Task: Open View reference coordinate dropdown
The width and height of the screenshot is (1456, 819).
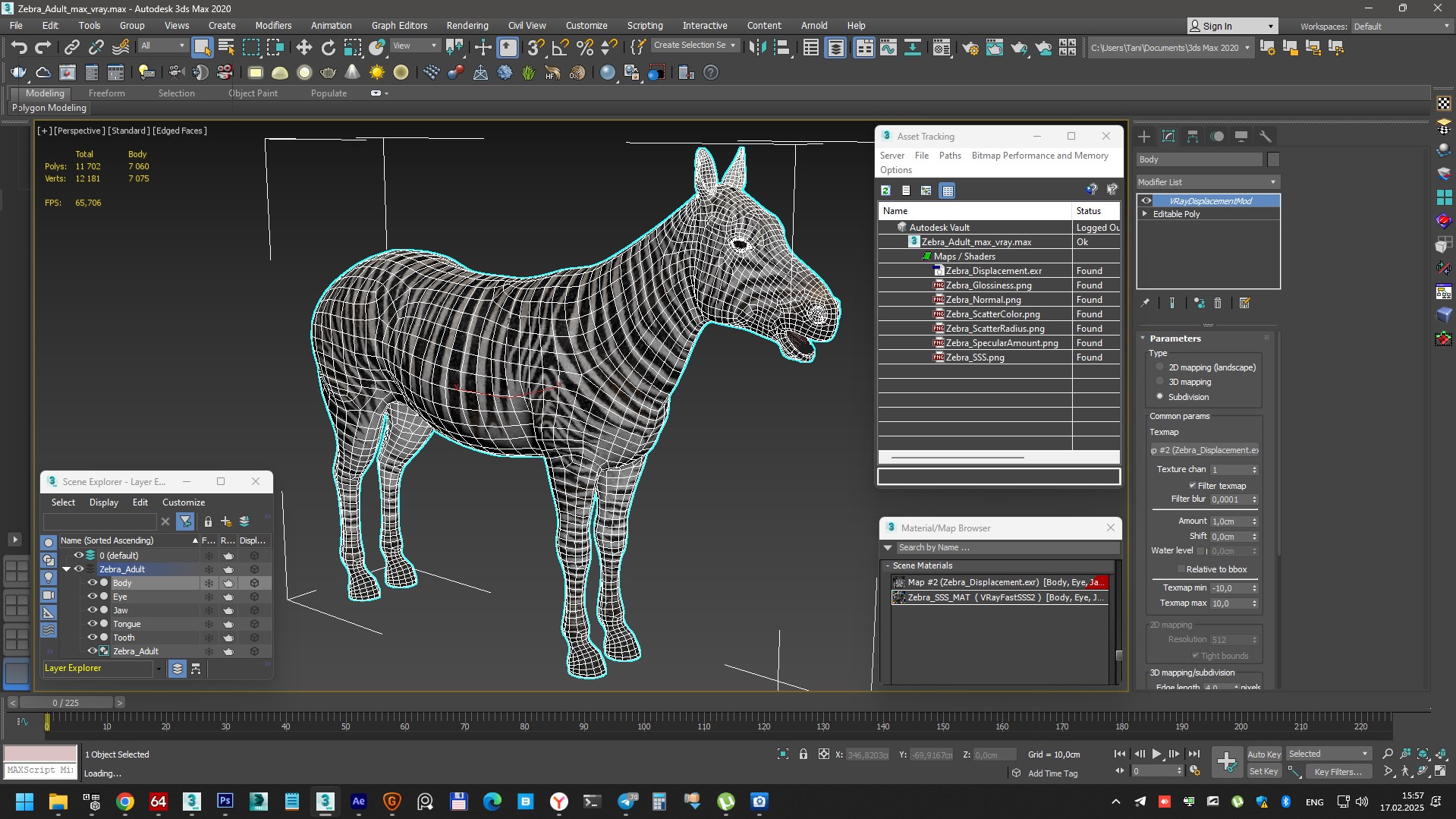Action: coord(415,46)
